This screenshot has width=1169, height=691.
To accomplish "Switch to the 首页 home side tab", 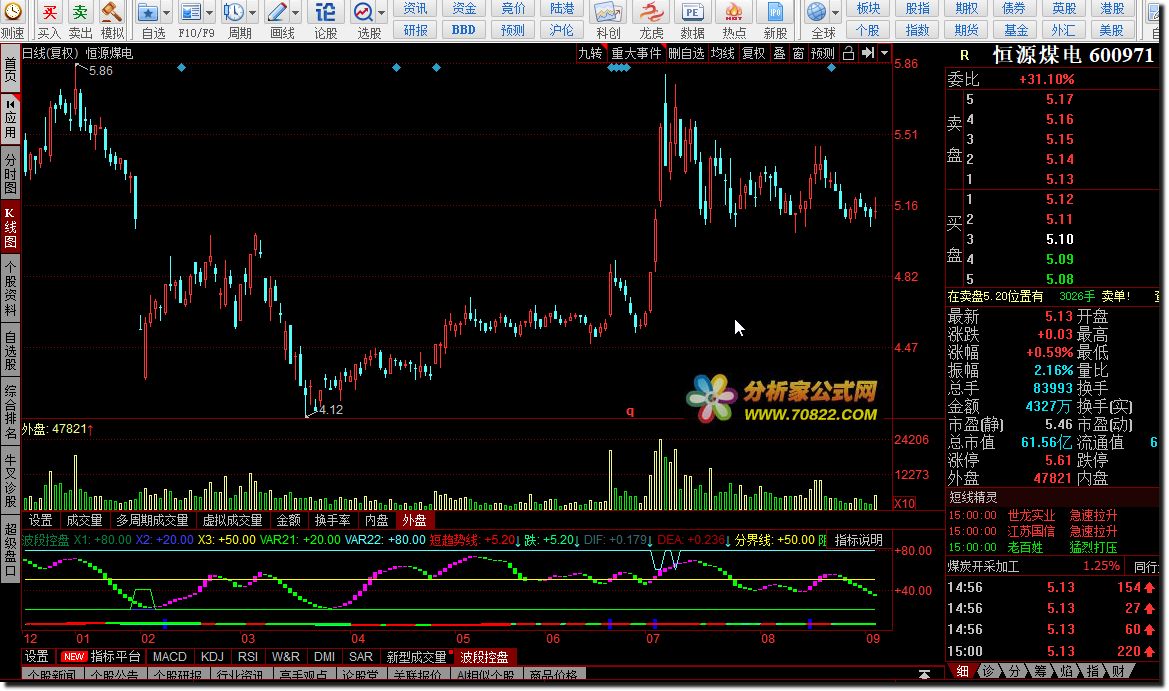I will (x=10, y=70).
